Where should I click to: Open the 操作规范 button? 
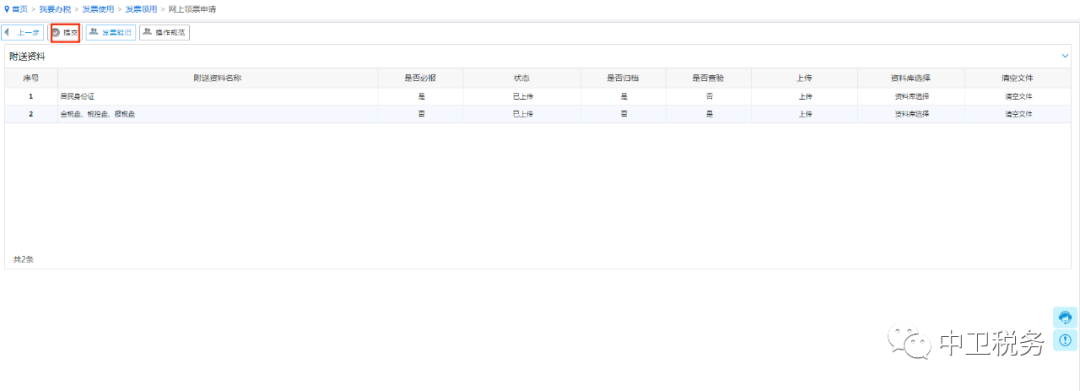click(164, 32)
